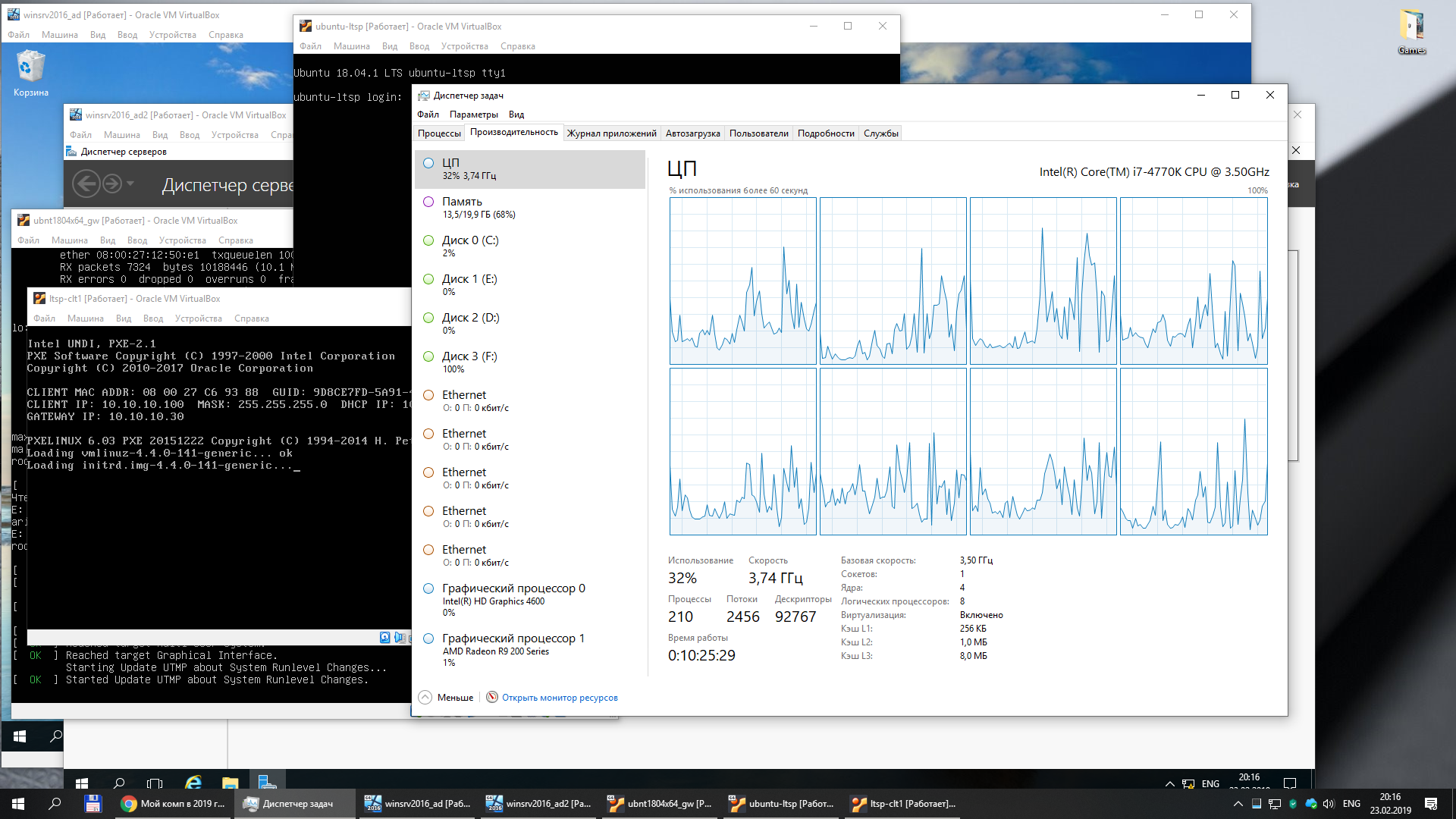Viewport: 1456px width, 819px height.
Task: Switch to the Автозагрузка tab
Action: click(693, 133)
